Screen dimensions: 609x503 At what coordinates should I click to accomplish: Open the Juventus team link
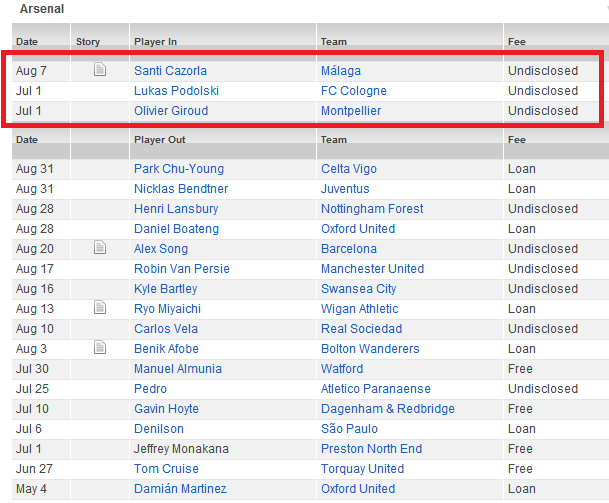pyautogui.click(x=345, y=189)
